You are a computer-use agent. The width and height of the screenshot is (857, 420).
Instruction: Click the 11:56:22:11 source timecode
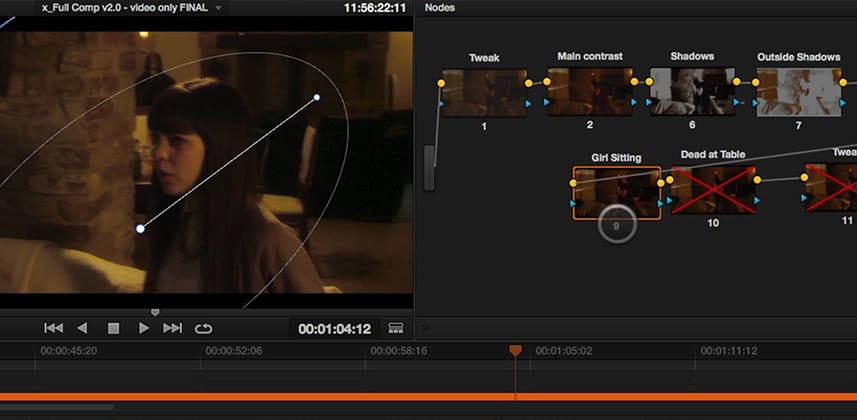375,8
